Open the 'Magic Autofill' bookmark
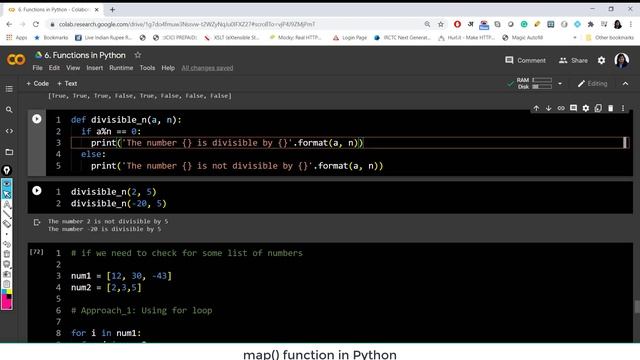Screen dimensions: 640x360 click(x=523, y=38)
